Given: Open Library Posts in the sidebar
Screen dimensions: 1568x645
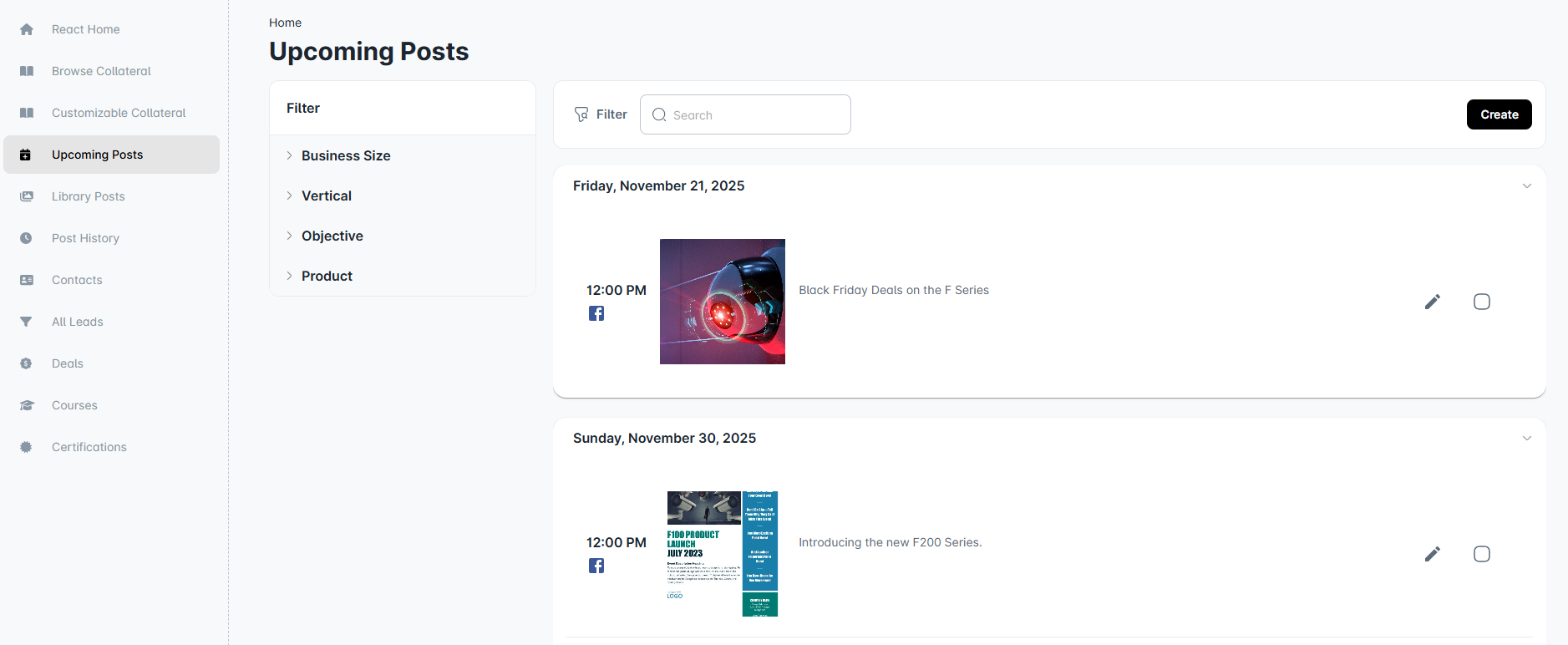Looking at the screenshot, I should (x=88, y=196).
